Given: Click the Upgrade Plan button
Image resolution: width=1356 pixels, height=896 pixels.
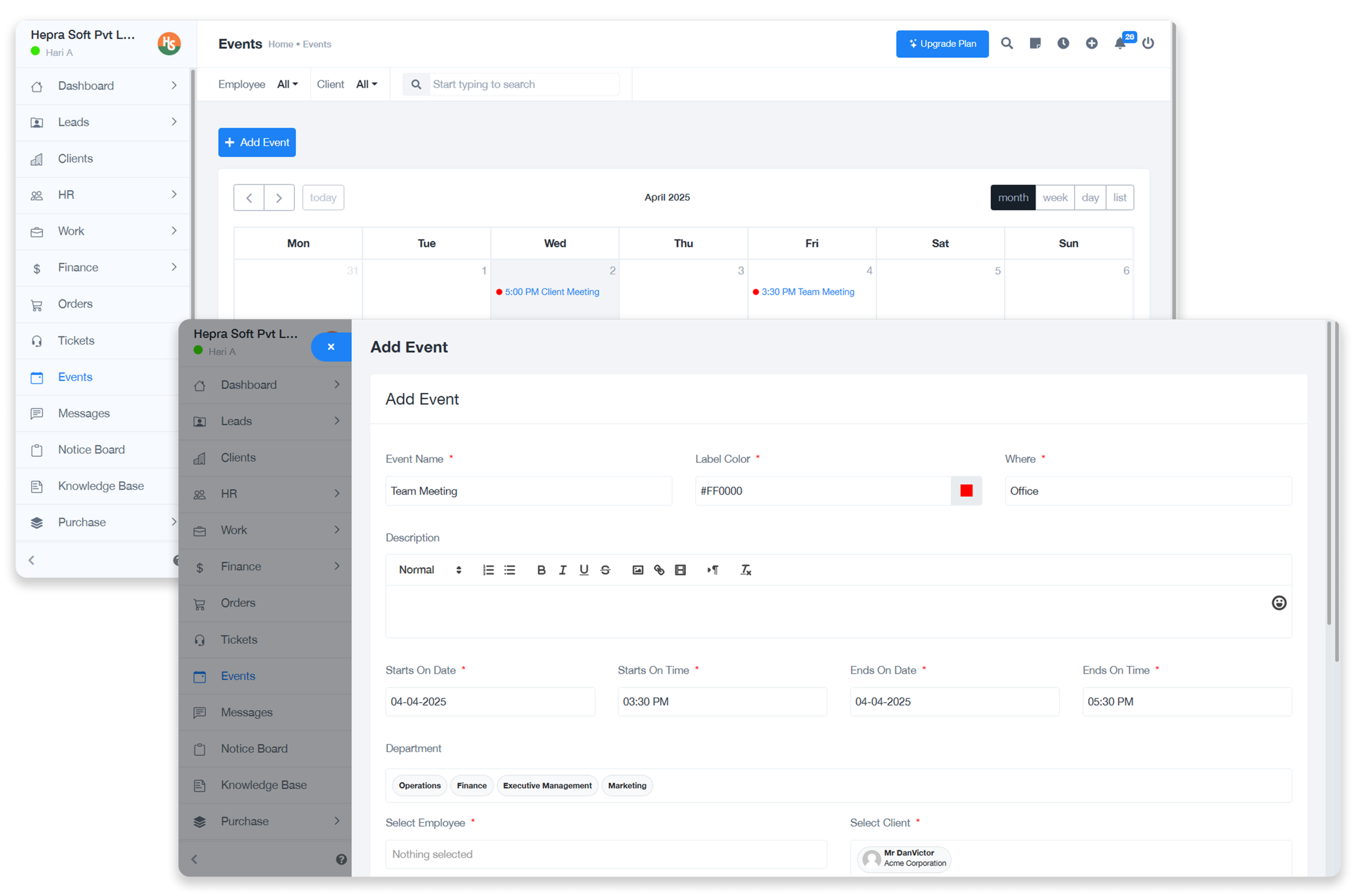Looking at the screenshot, I should (x=942, y=44).
